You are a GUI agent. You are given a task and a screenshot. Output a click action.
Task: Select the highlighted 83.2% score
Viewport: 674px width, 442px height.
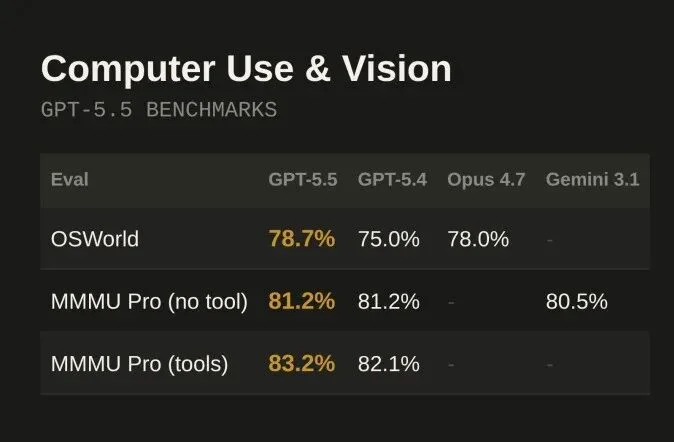pos(301,364)
